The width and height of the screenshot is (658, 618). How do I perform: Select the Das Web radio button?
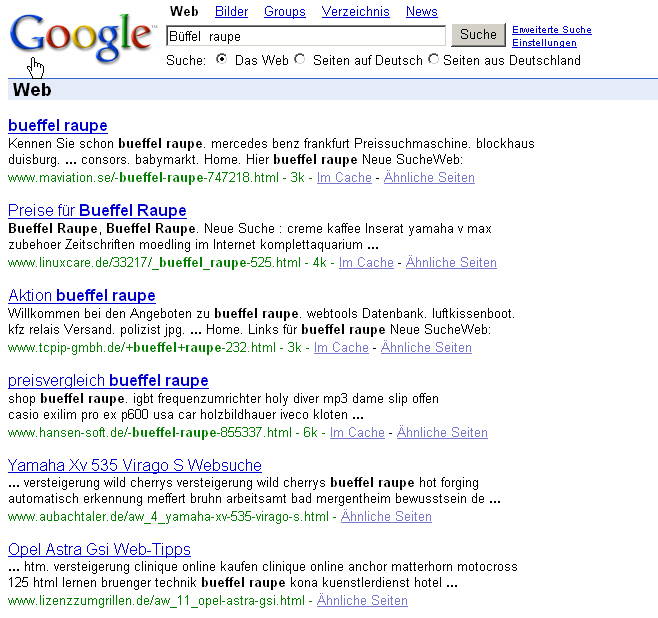point(221,59)
